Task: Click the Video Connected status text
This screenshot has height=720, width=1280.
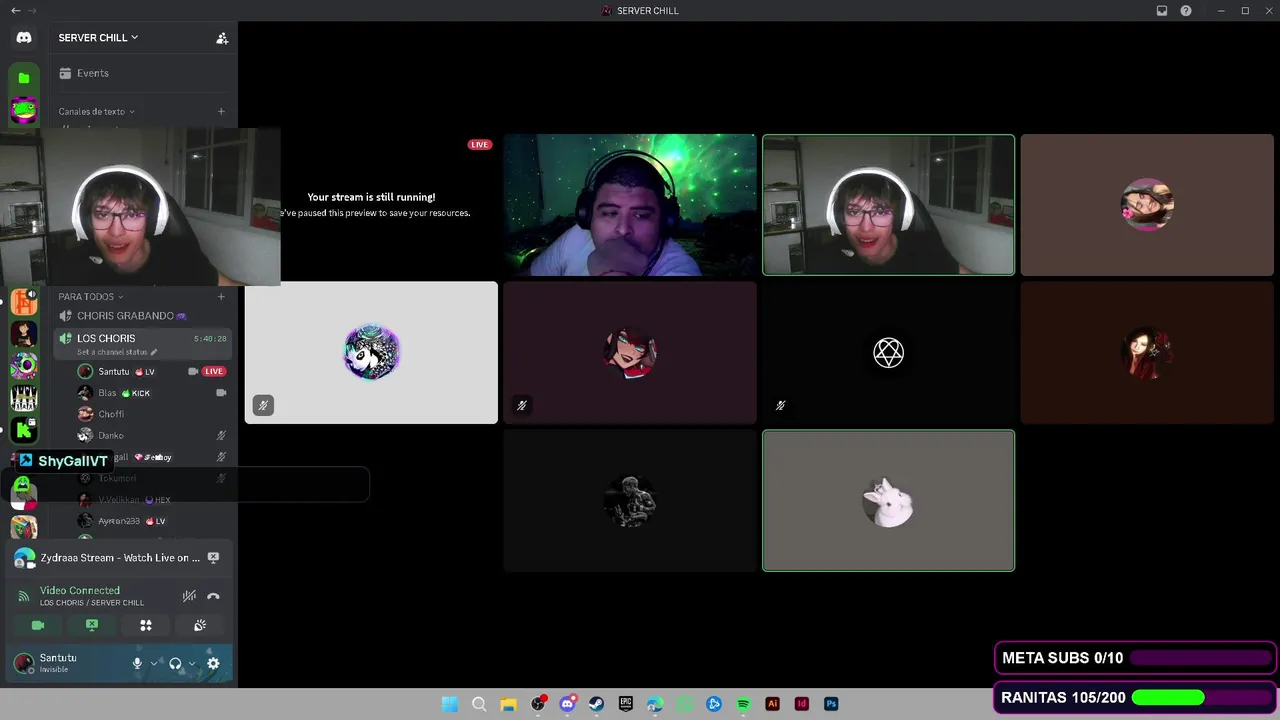Action: (x=80, y=591)
